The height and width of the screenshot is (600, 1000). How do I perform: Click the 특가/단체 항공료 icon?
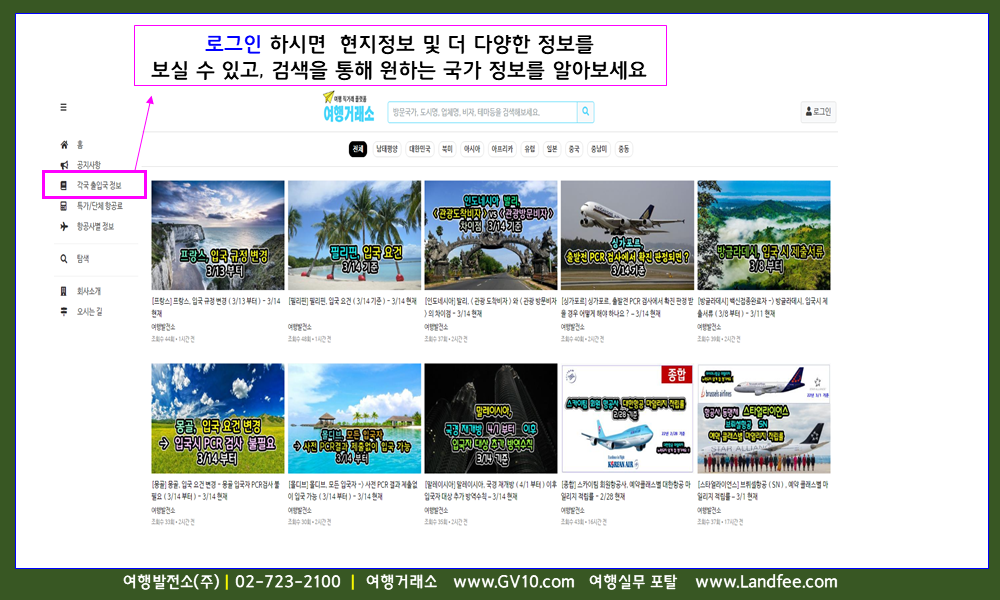tap(64, 206)
